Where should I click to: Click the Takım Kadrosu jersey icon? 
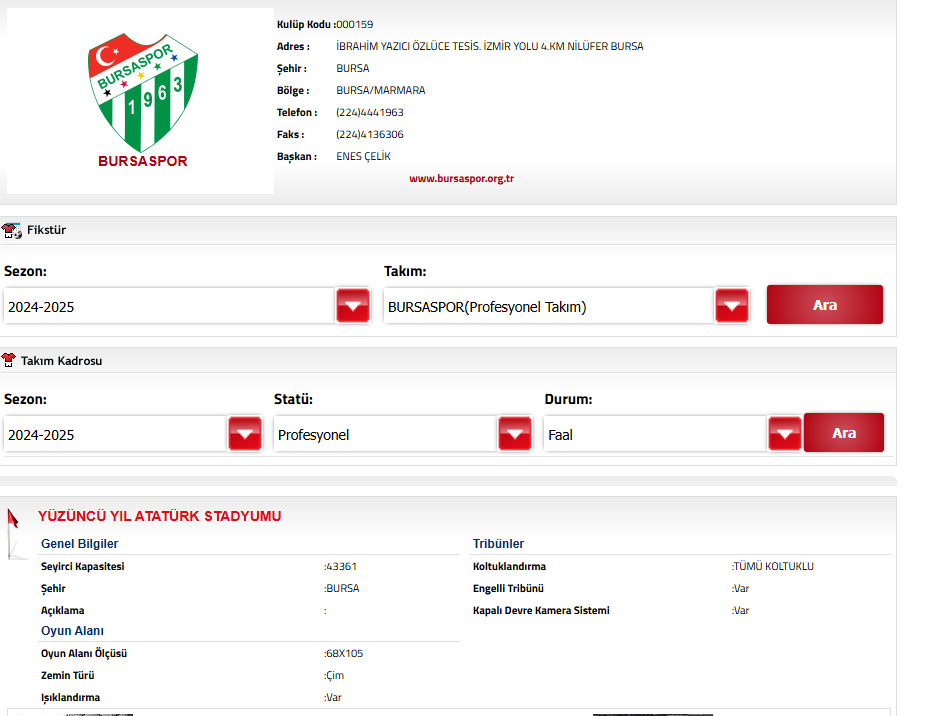point(9,361)
